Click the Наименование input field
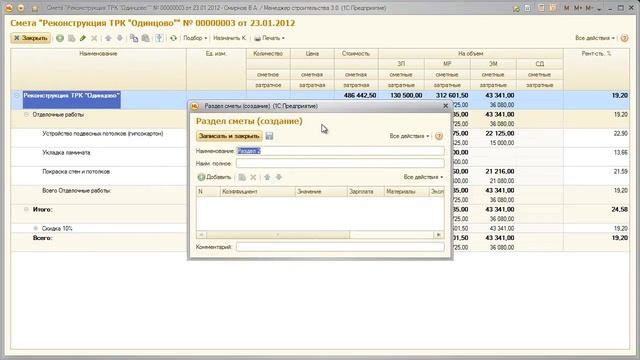 (340, 151)
